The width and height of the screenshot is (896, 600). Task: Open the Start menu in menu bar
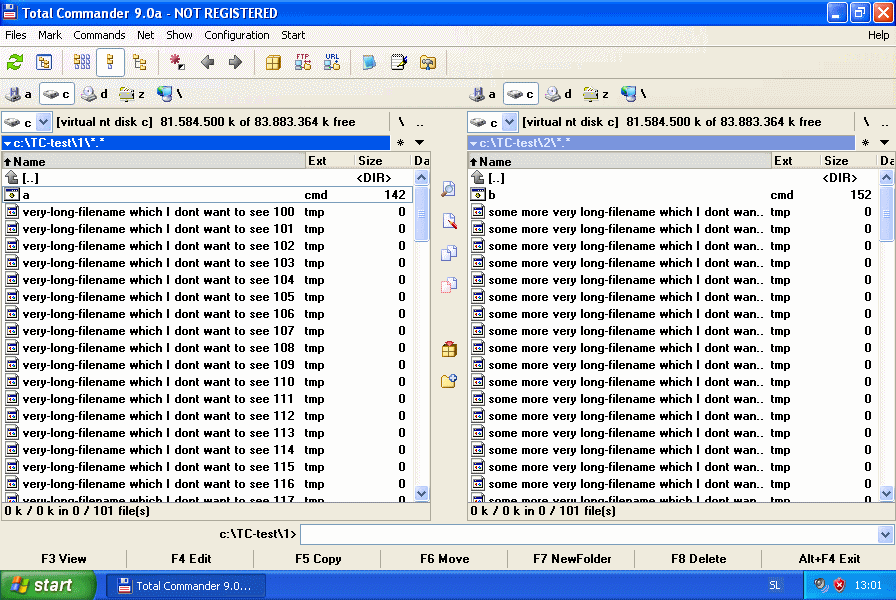[293, 35]
